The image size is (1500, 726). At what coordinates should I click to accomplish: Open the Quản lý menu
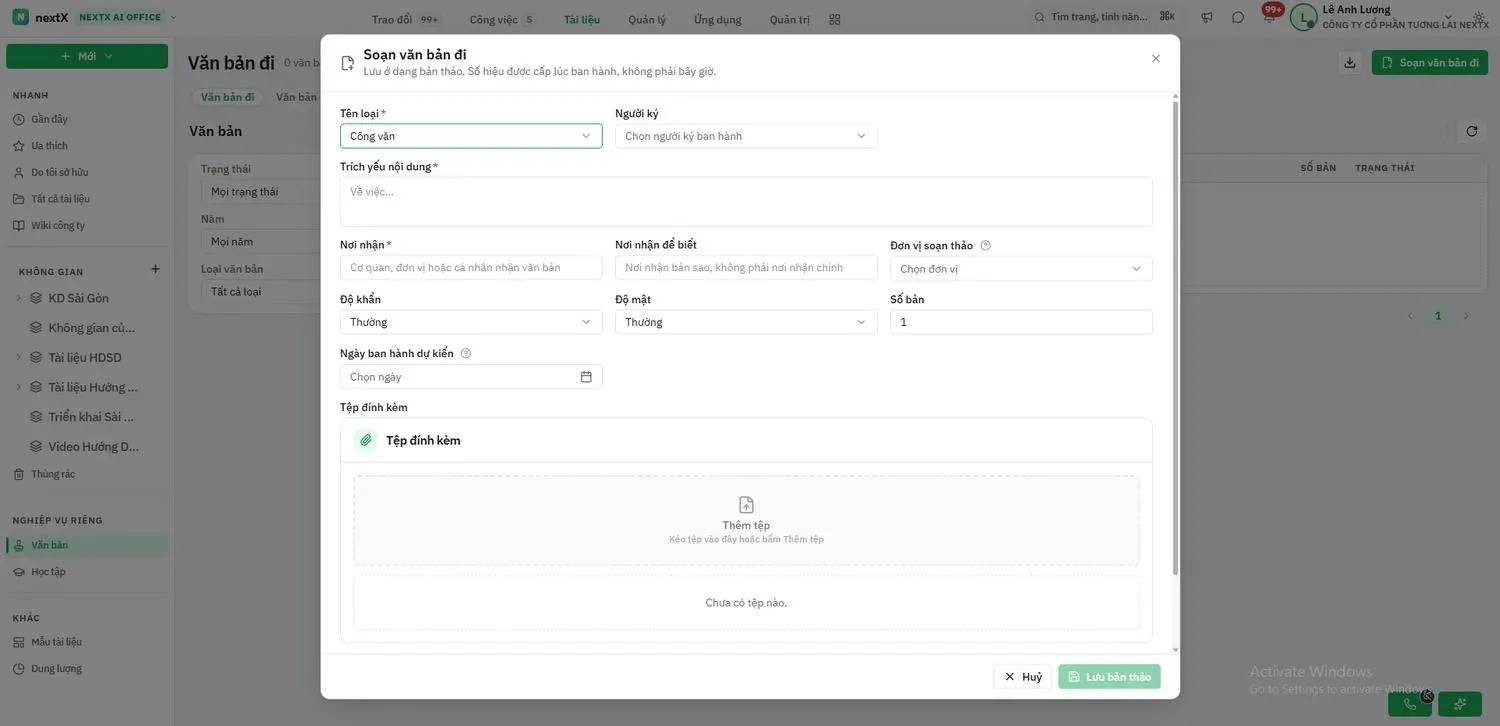tap(647, 19)
